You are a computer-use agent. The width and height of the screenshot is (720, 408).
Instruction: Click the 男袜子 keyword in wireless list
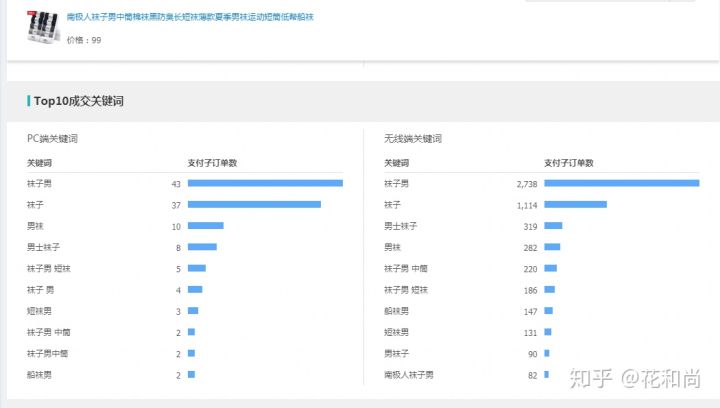point(397,353)
